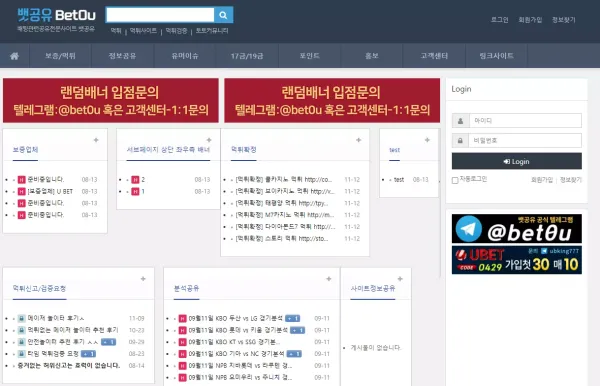
Task: Open the 분석공유 panel heading
Action: tap(187, 288)
